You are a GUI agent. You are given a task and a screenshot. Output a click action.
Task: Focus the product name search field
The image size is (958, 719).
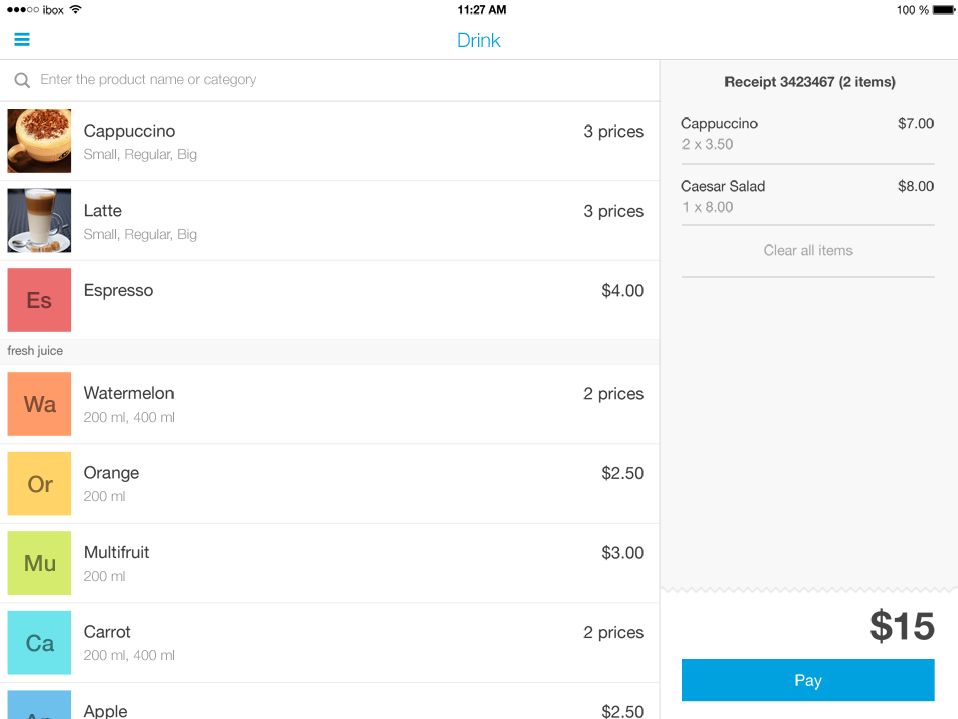330,80
